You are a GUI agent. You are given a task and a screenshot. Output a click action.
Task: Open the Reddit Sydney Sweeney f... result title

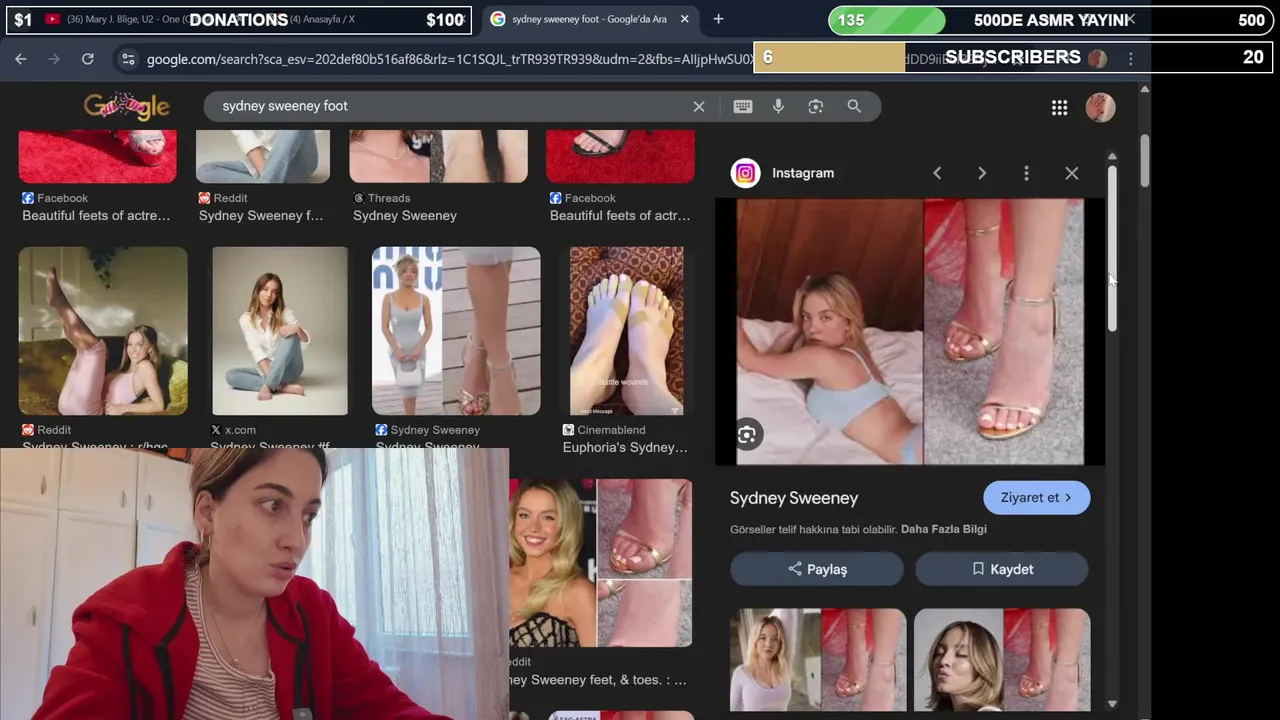click(261, 215)
